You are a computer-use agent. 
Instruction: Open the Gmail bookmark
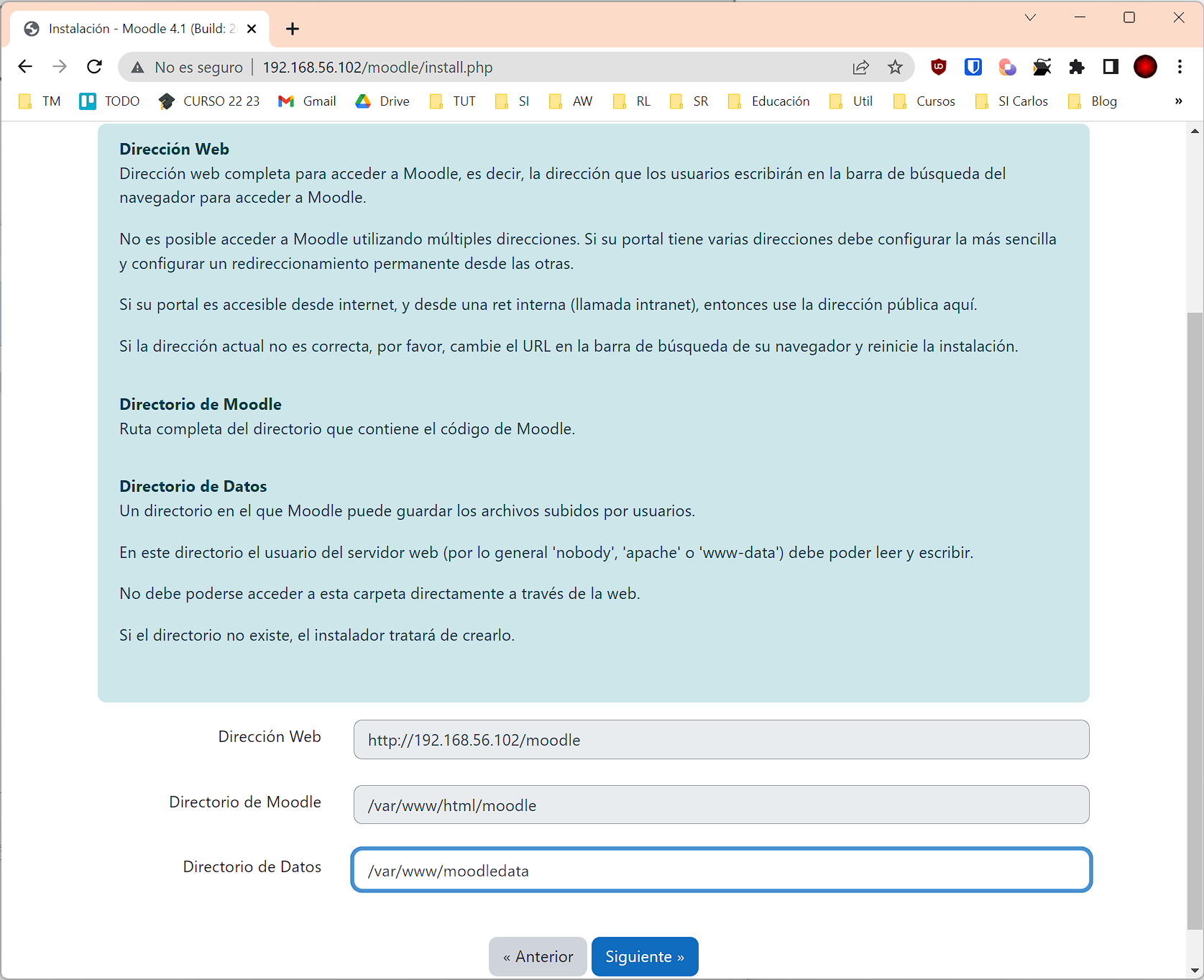[308, 101]
